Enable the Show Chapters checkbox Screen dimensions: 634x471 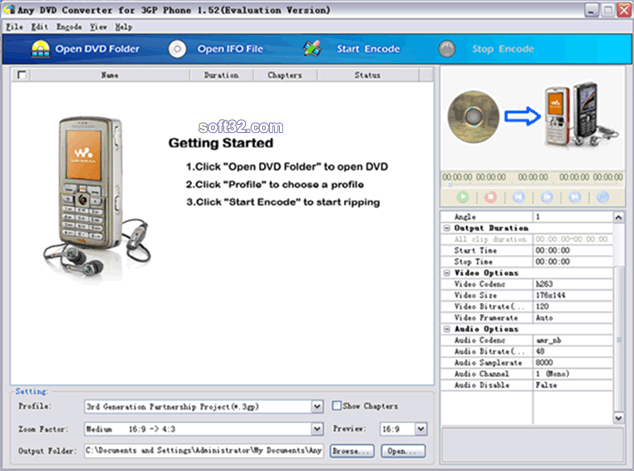[x=336, y=406]
